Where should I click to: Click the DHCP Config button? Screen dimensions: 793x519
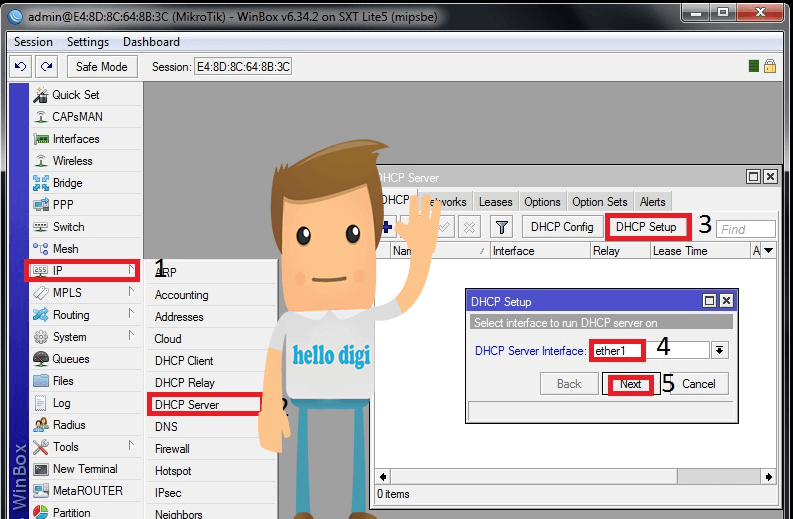point(562,227)
